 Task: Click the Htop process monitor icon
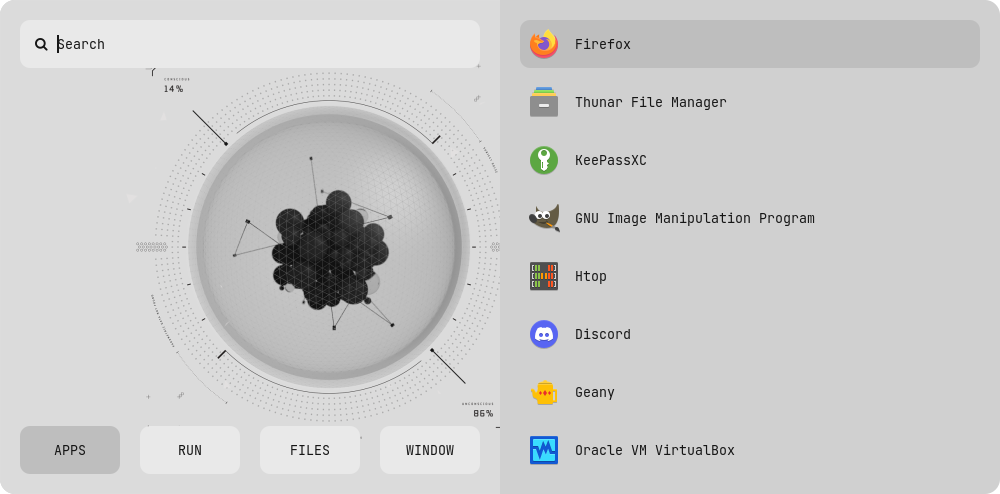coord(544,276)
